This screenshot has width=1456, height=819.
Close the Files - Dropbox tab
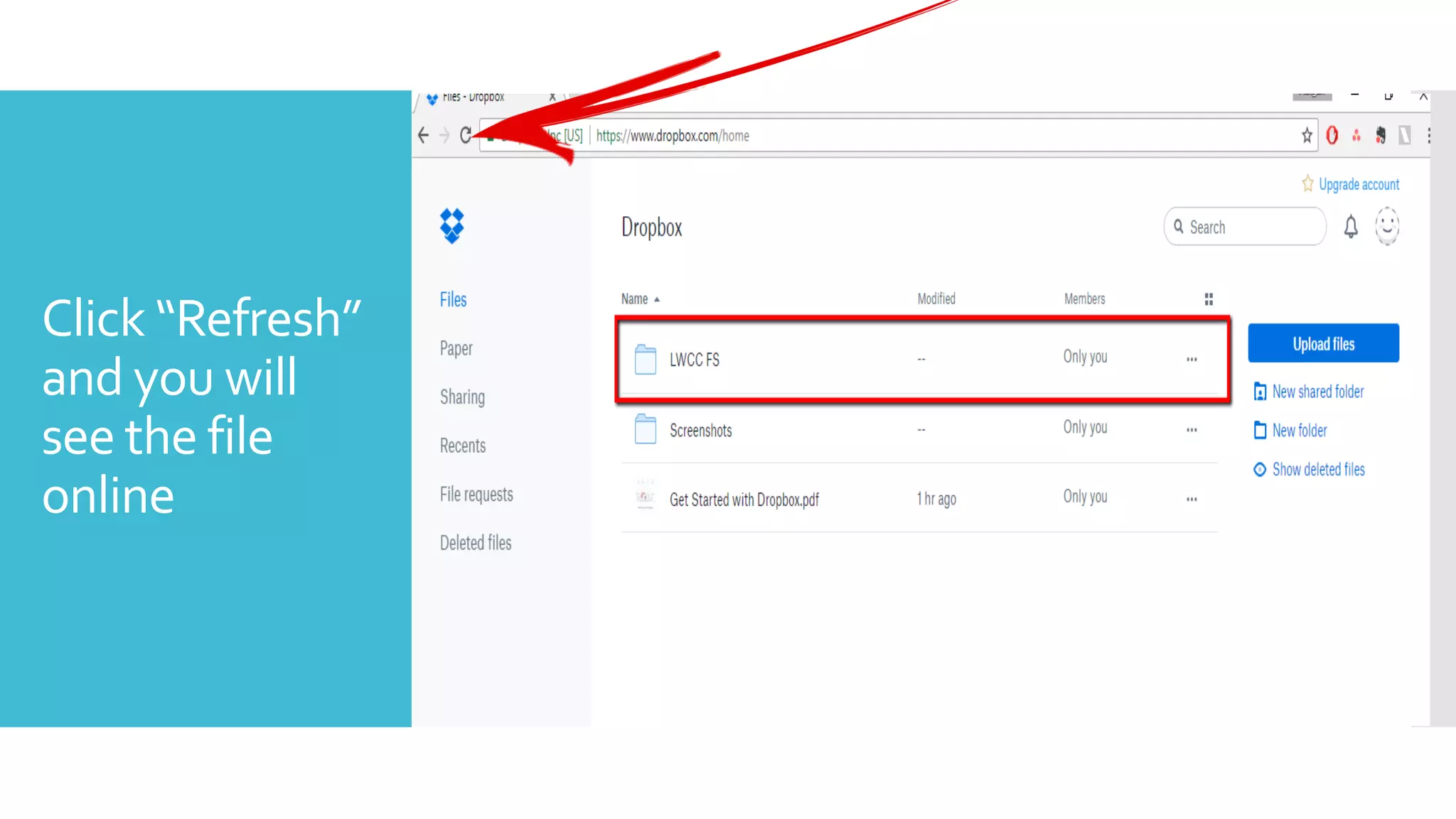552,97
